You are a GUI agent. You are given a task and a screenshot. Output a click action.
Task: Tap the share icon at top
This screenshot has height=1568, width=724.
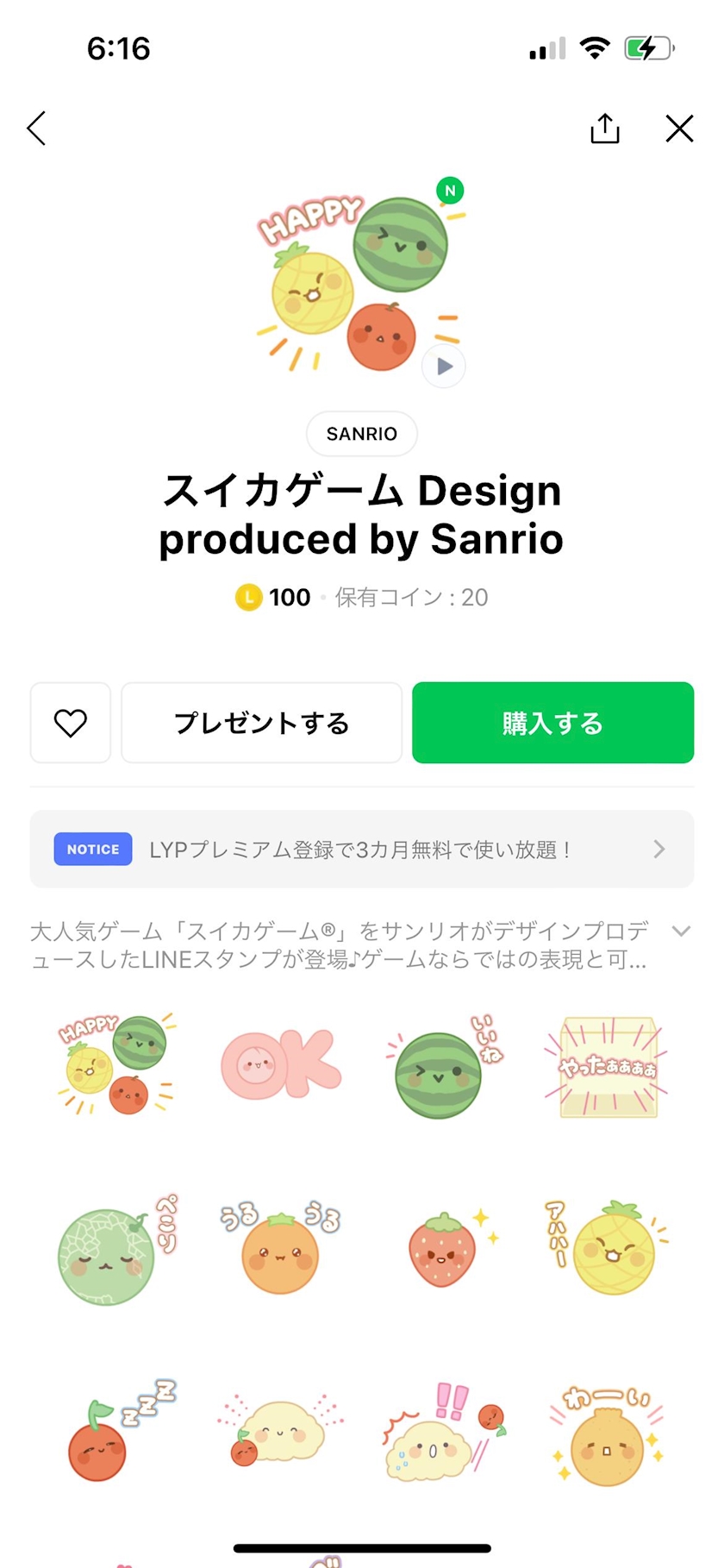(x=605, y=128)
